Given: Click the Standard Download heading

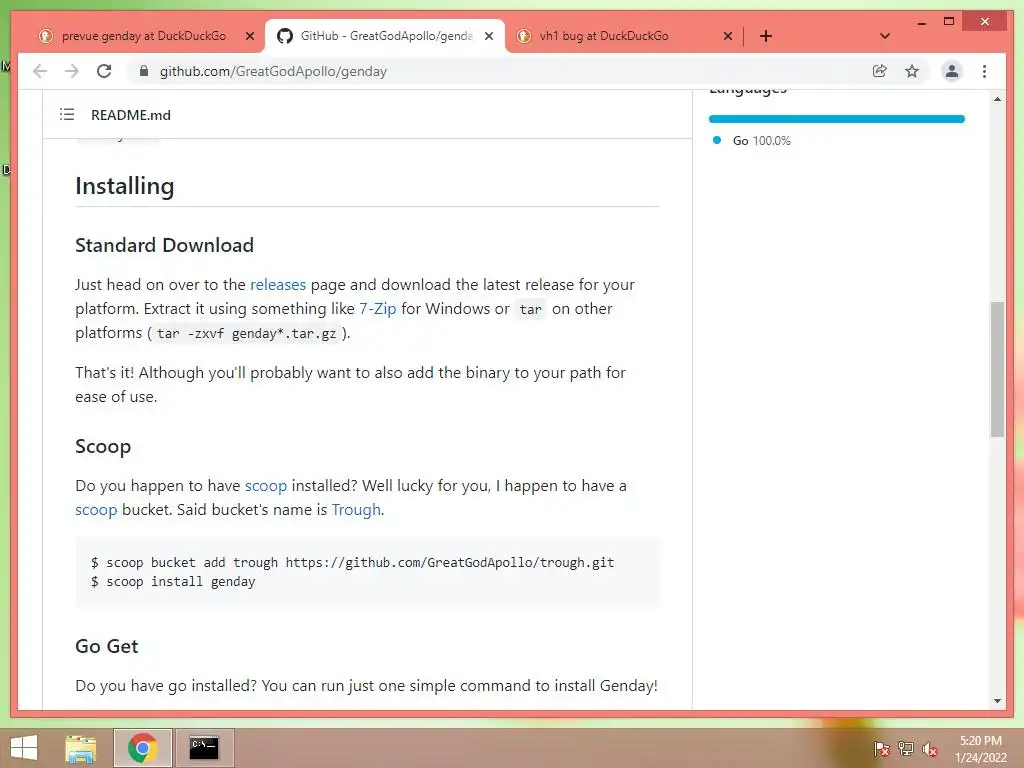Looking at the screenshot, I should pos(165,245).
